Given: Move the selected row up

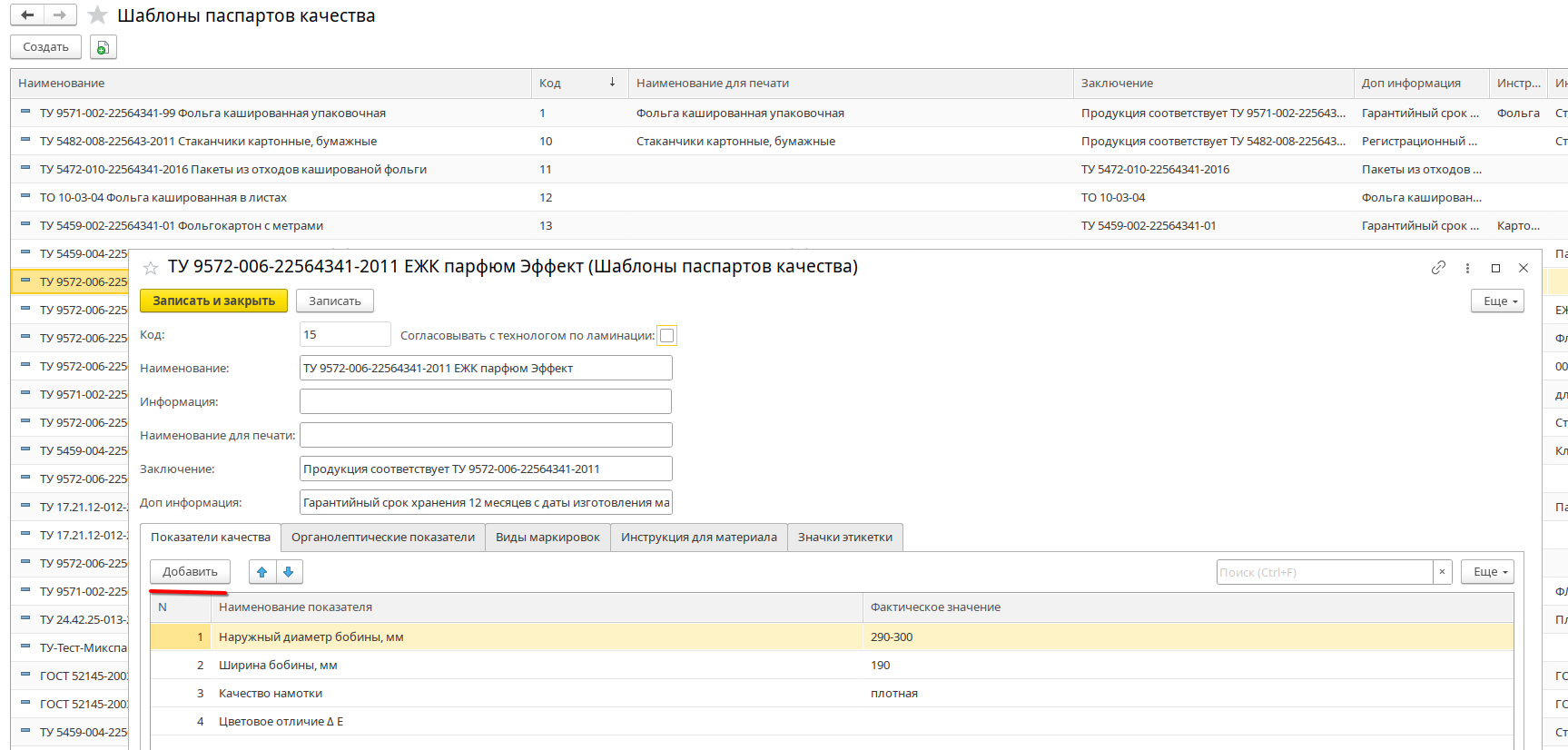Looking at the screenshot, I should [262, 572].
